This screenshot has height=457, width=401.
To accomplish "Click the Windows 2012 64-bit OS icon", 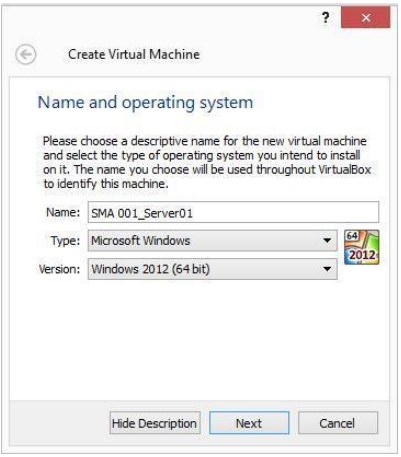I will [362, 247].
